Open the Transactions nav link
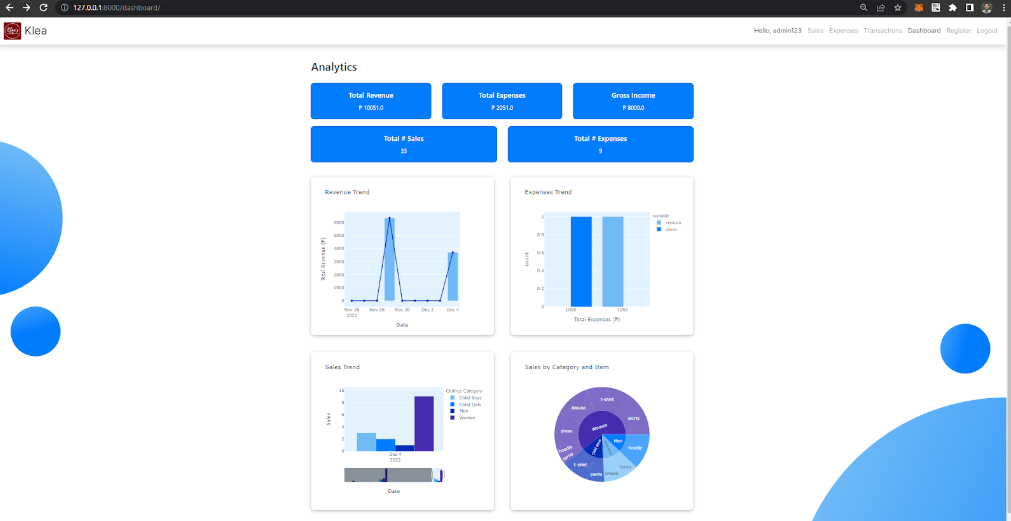This screenshot has height=521, width=1011. tap(883, 31)
